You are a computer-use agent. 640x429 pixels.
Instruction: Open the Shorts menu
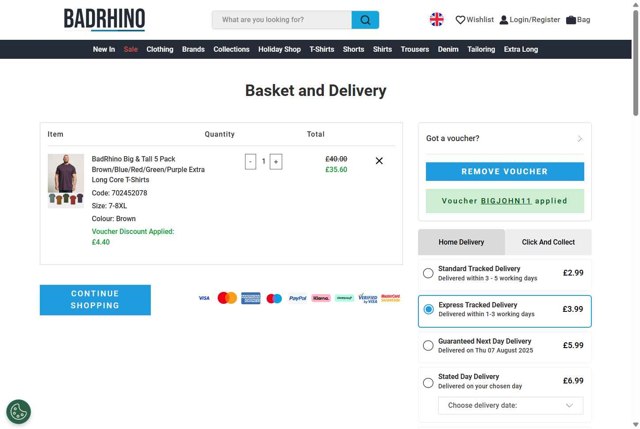[353, 49]
